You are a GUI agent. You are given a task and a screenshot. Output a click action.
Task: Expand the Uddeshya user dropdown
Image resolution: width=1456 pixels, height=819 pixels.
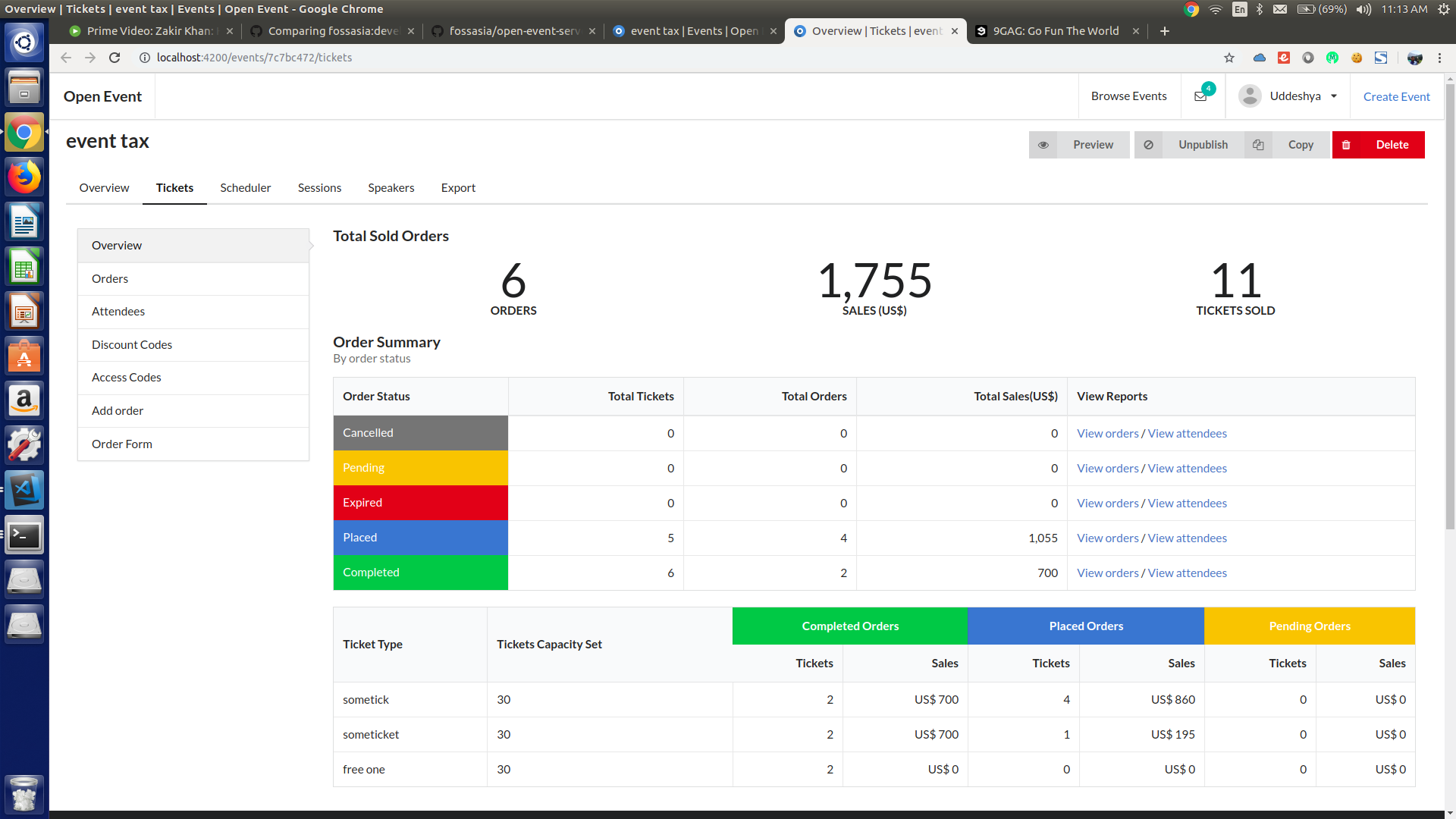[x=1334, y=96]
